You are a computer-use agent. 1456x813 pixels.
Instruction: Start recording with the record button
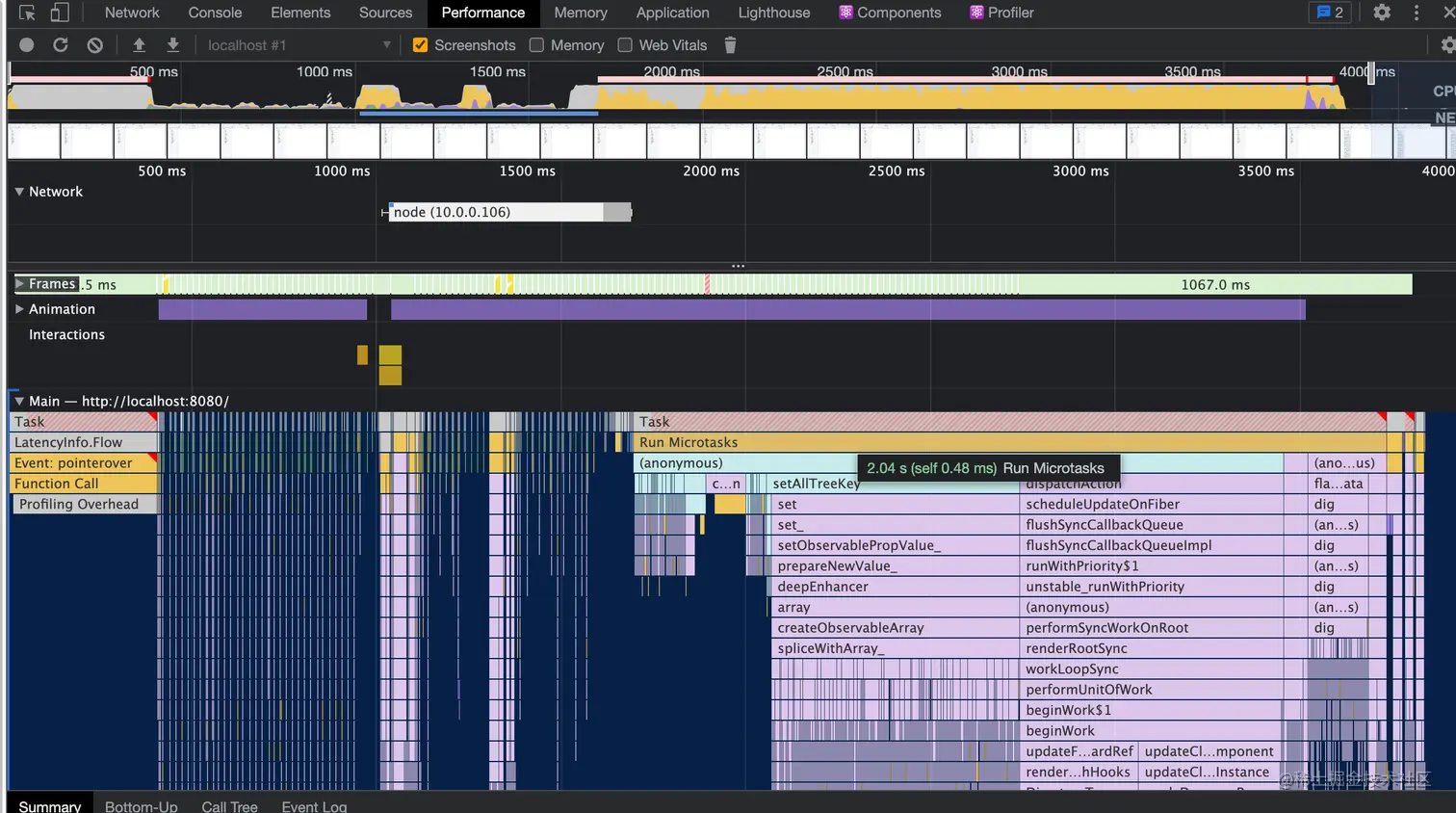pos(27,45)
